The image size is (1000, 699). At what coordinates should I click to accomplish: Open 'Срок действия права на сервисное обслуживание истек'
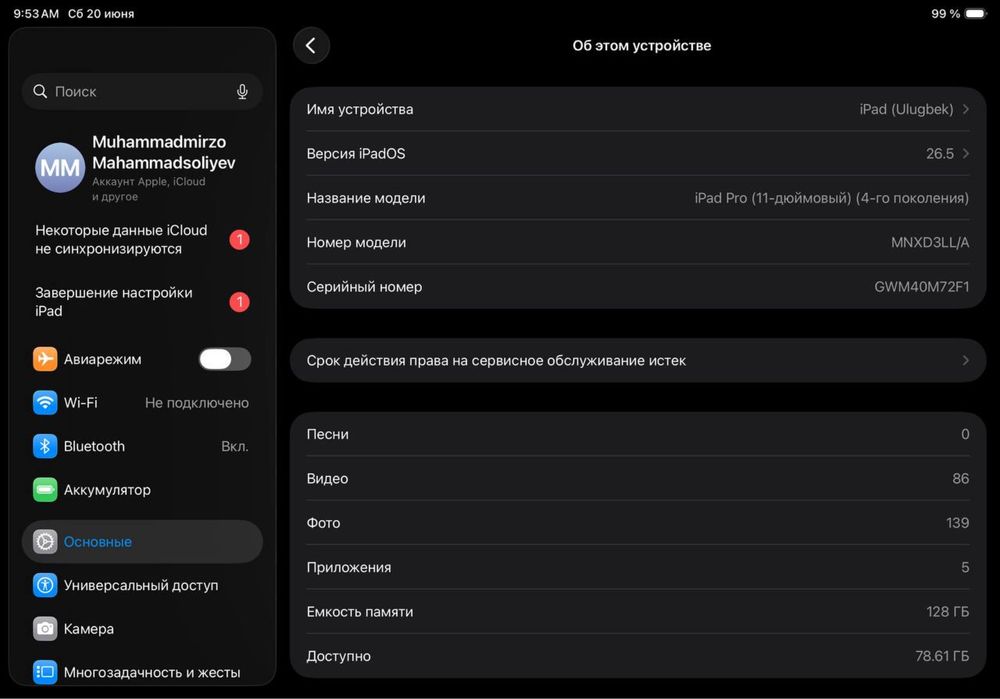638,360
